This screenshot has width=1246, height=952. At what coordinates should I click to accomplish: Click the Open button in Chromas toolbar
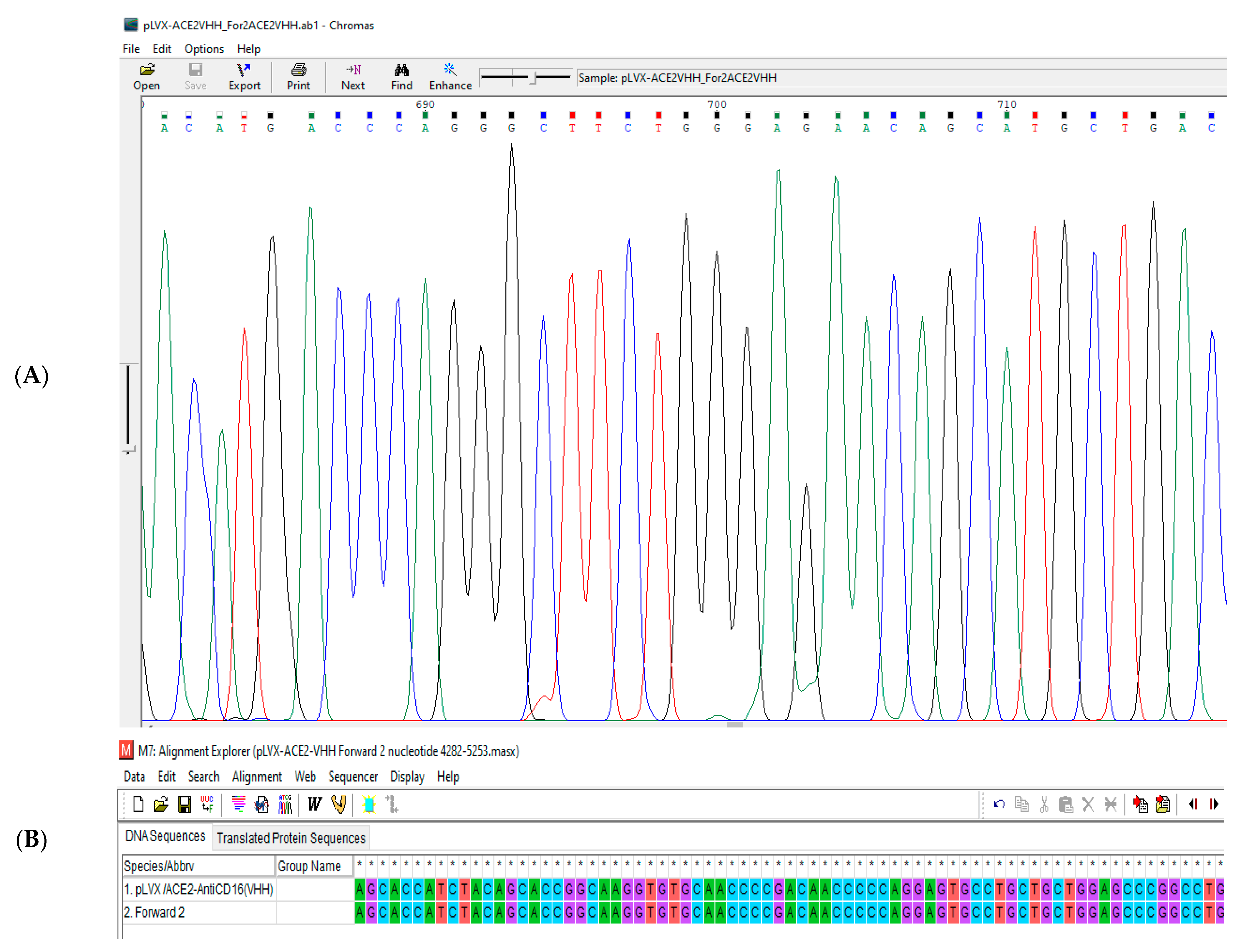pos(146,77)
